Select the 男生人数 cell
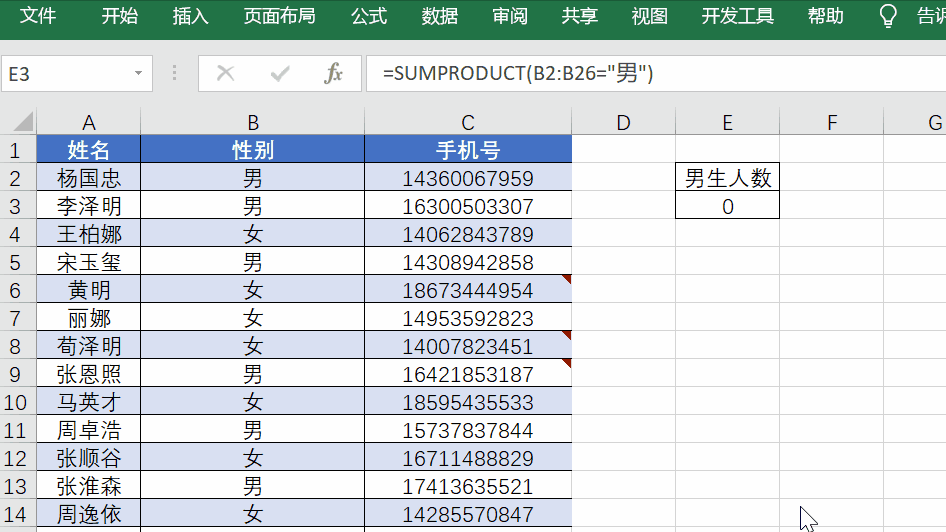 728,177
